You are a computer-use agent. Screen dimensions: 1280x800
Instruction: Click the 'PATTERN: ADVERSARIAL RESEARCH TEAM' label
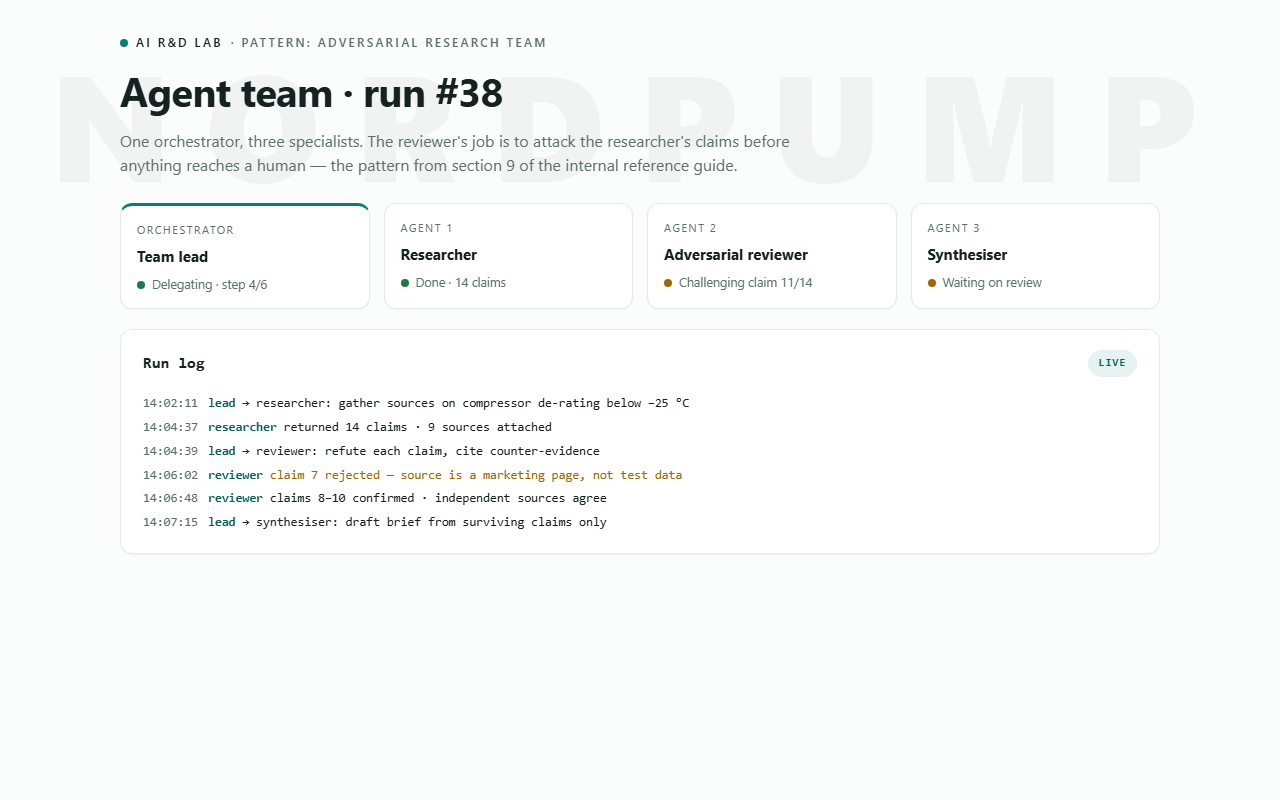(x=394, y=43)
